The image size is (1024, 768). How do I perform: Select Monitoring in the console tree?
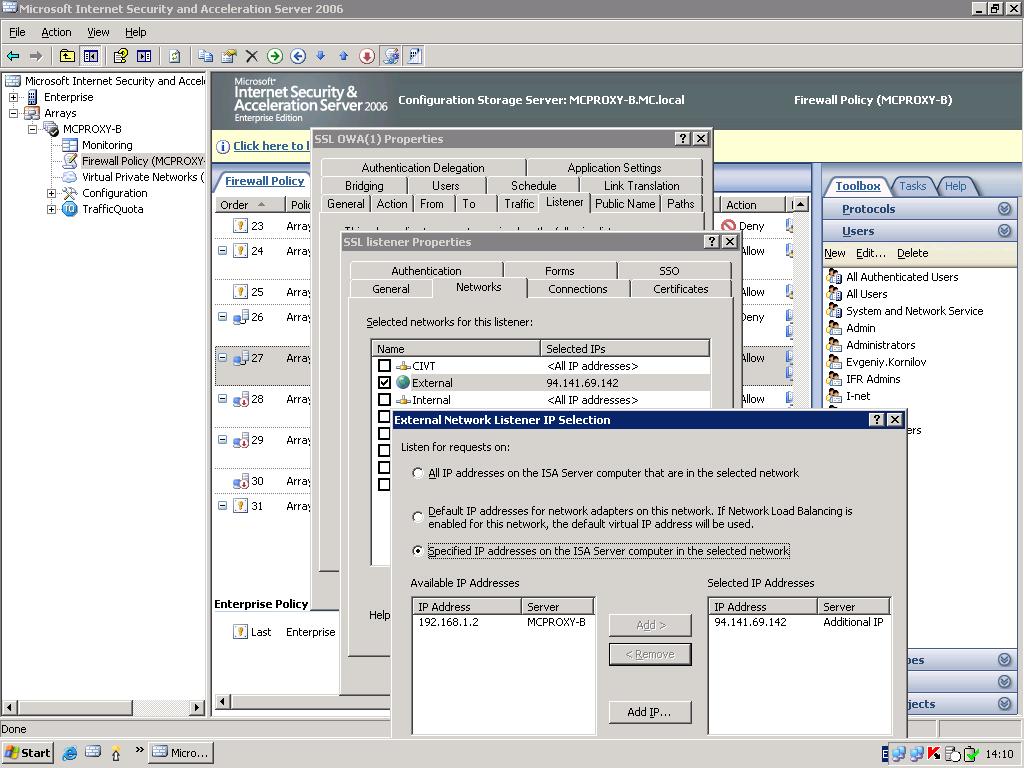tap(107, 145)
